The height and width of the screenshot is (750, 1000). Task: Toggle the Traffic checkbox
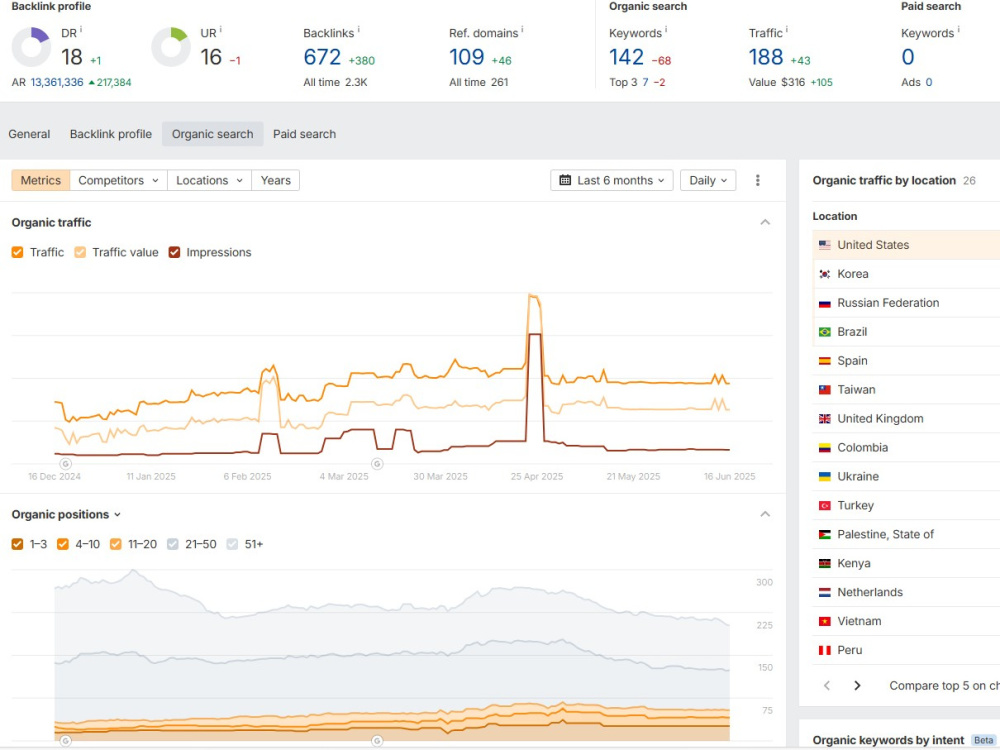[17, 253]
